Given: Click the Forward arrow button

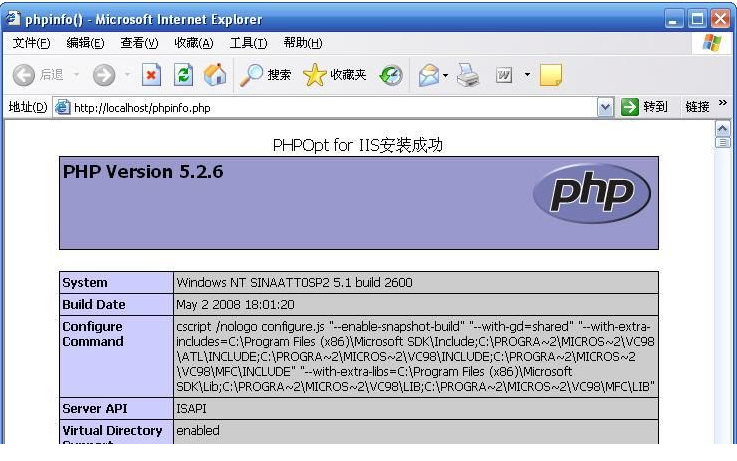Looking at the screenshot, I should pyautogui.click(x=104, y=75).
